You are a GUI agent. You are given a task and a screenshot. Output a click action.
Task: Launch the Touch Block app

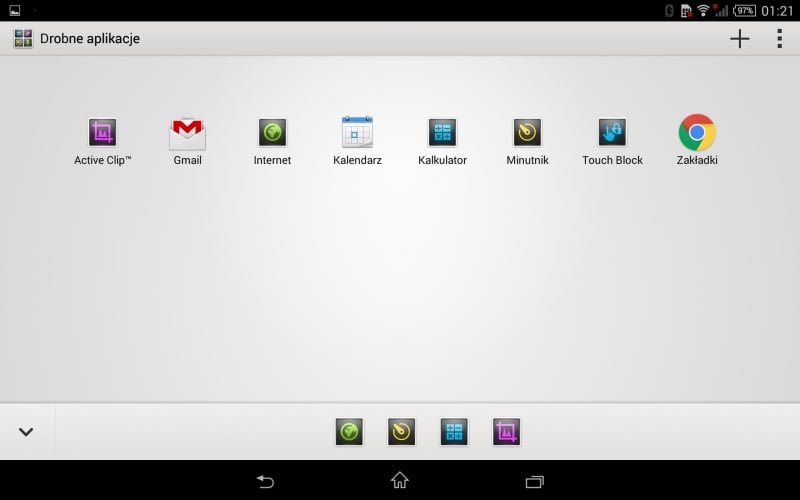[x=612, y=140]
